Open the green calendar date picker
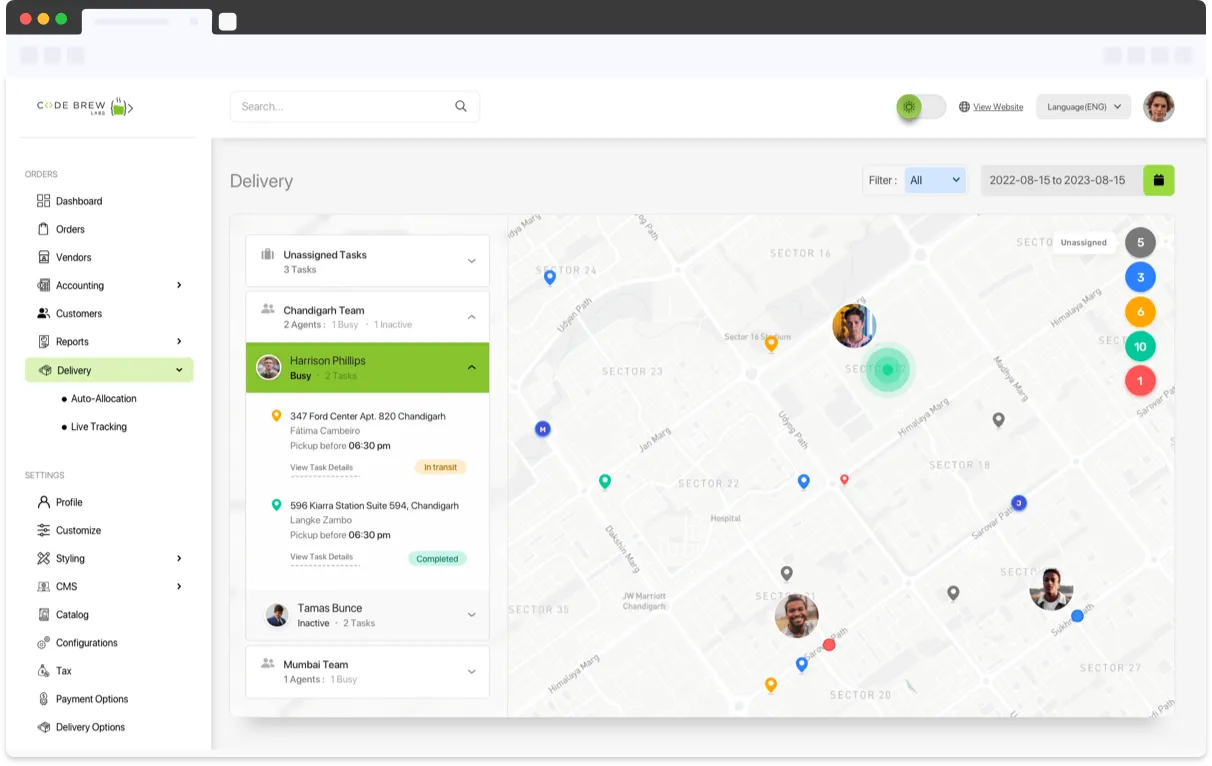 (x=1159, y=180)
